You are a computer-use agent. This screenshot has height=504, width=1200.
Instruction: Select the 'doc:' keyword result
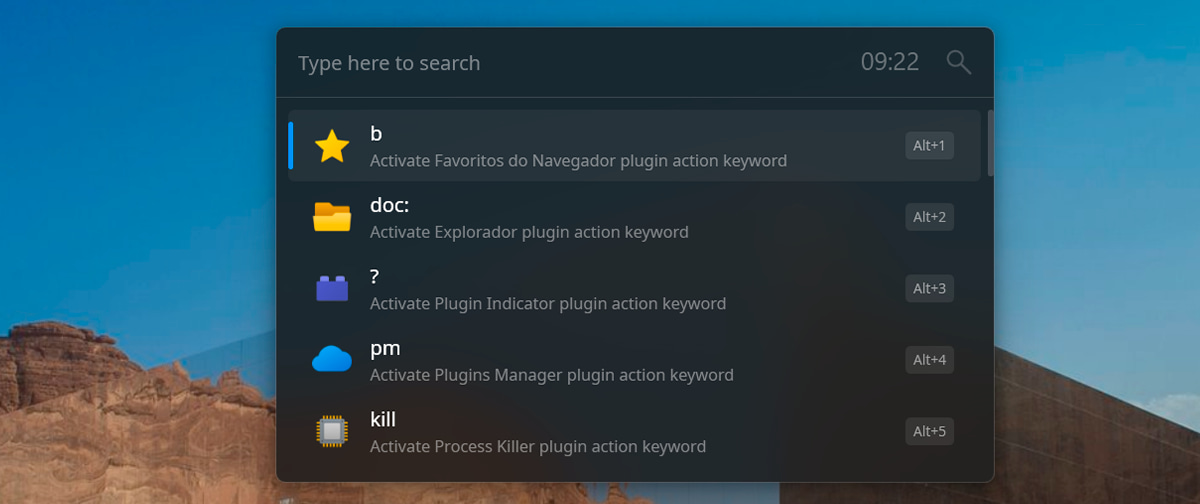coord(634,217)
